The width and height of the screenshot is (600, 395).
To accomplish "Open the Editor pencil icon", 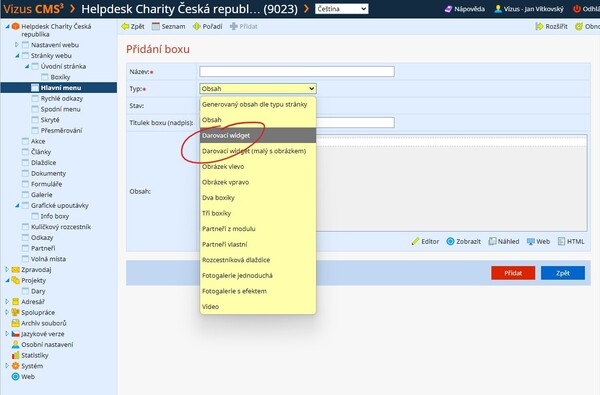I will (416, 241).
